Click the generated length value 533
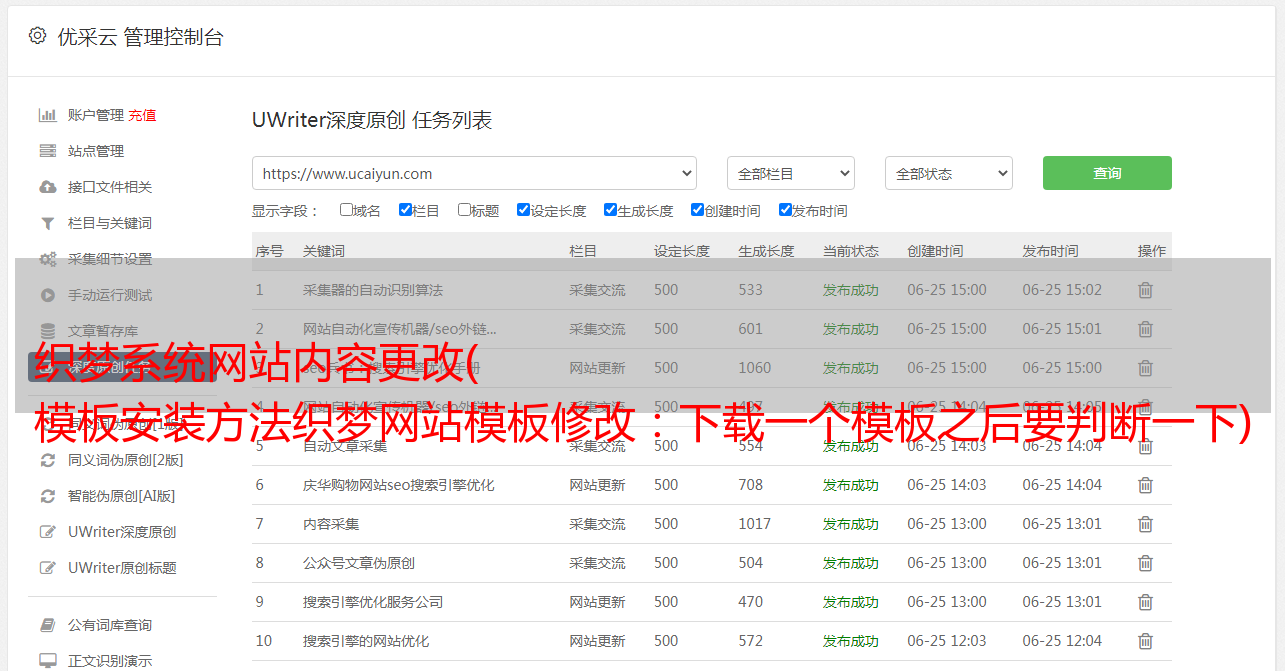The height and width of the screenshot is (671, 1285). point(751,290)
